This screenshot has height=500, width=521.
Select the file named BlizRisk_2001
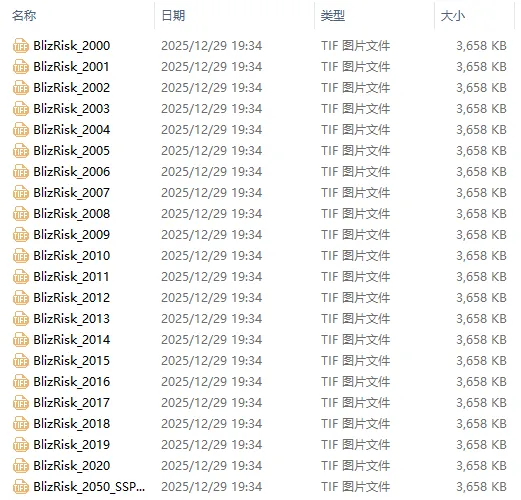[x=71, y=67]
